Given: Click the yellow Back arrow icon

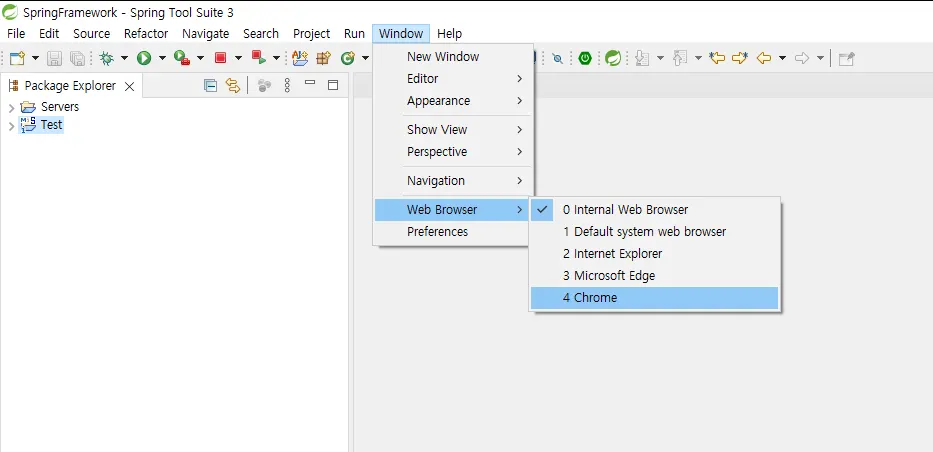Looking at the screenshot, I should 764,58.
